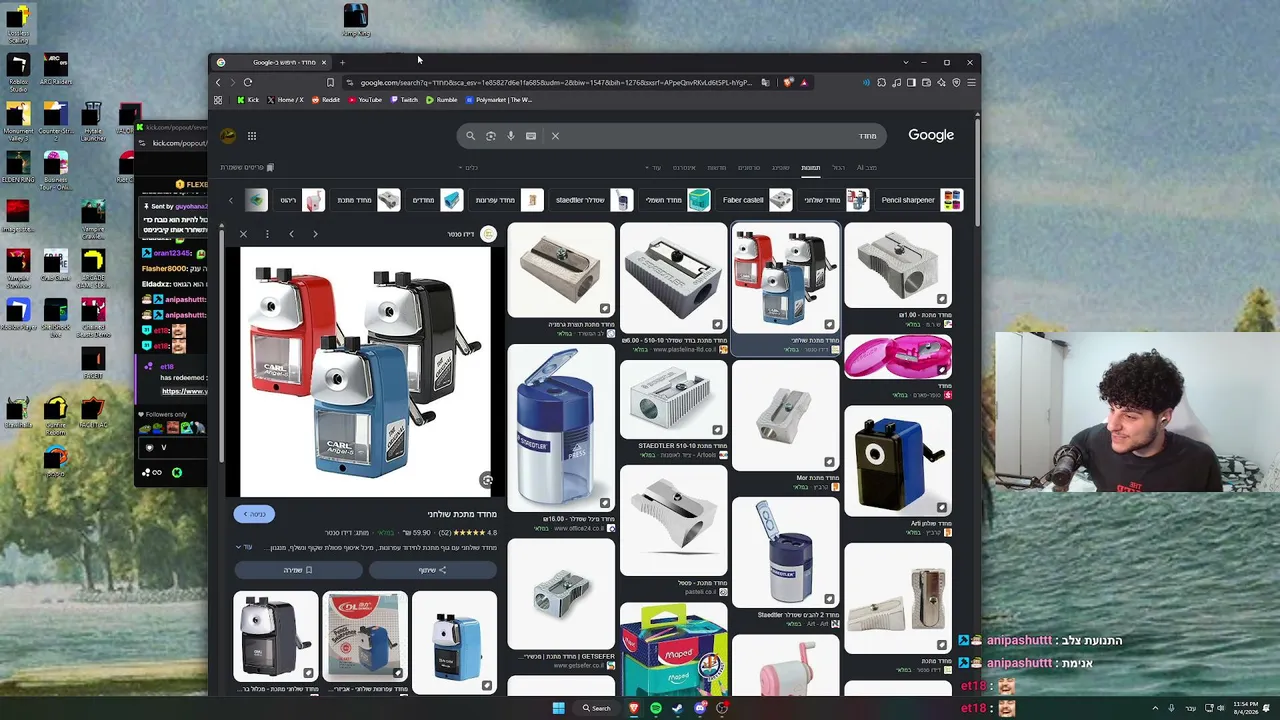Open the Google account profile avatar
The image size is (1280, 720).
coord(228,136)
